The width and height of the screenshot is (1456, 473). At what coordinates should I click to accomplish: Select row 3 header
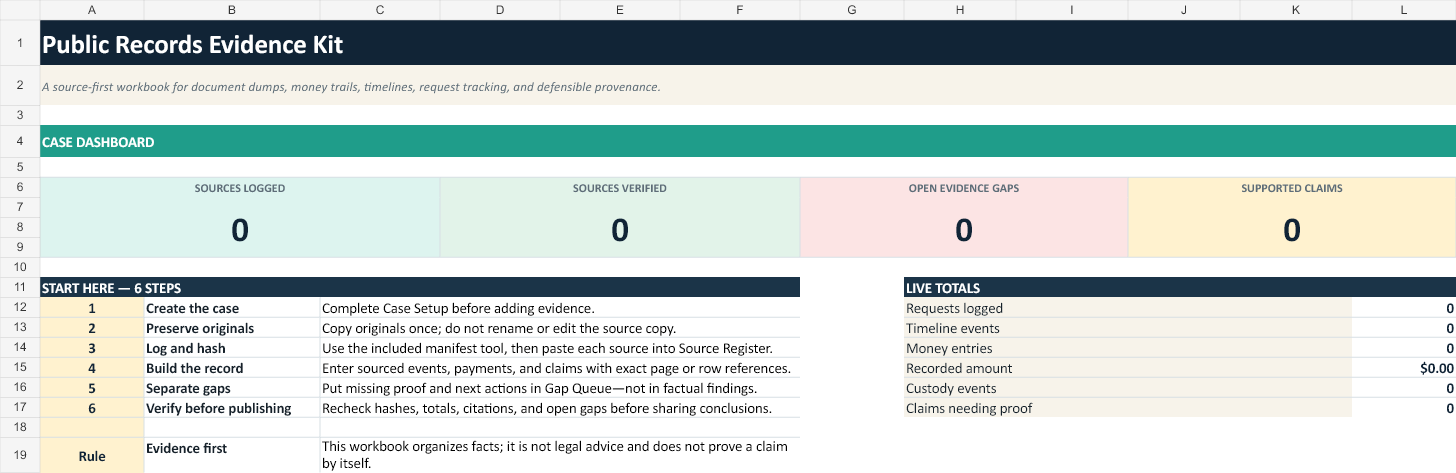click(x=20, y=115)
